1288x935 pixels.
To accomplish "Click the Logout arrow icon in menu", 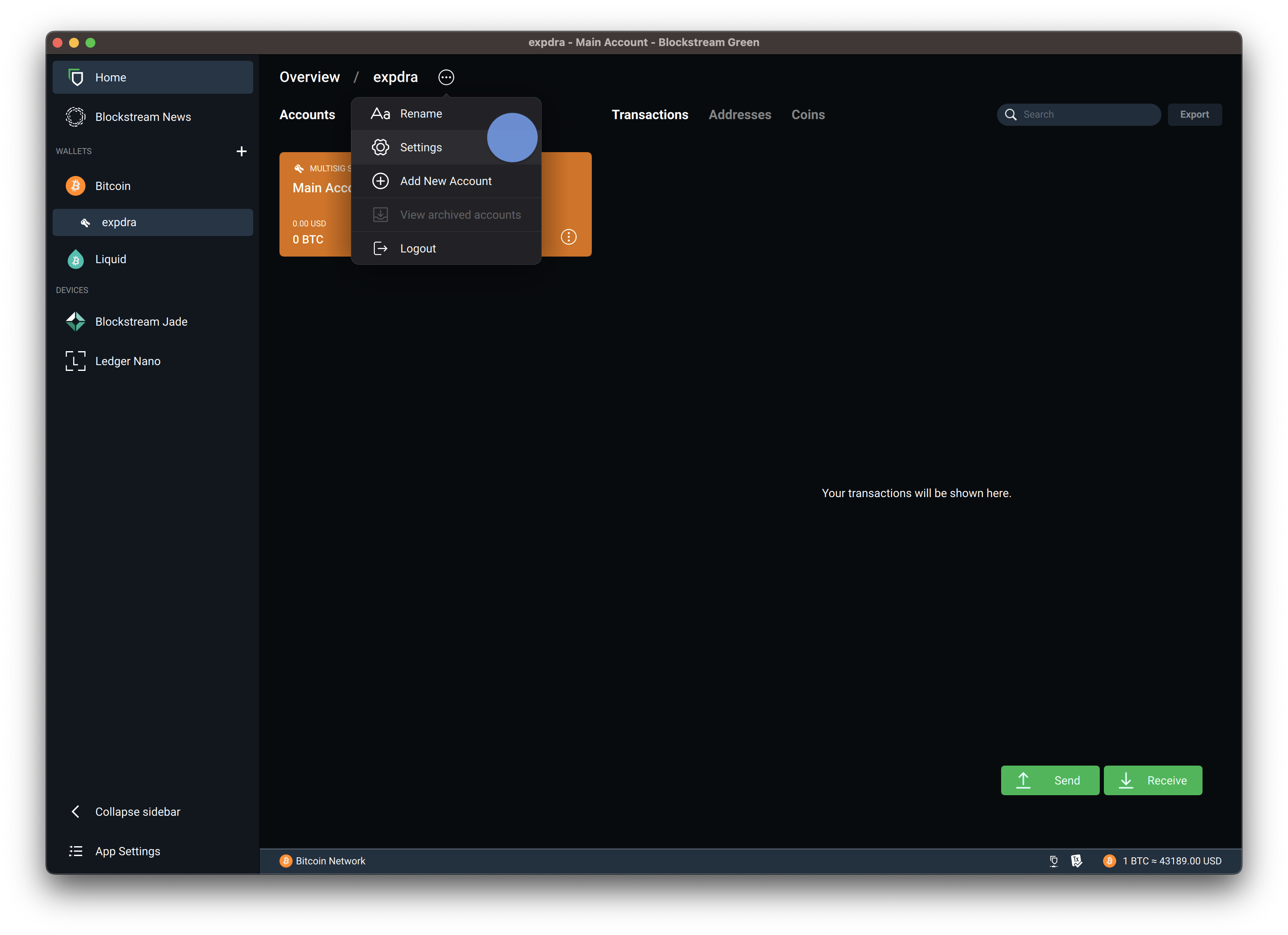I will [380, 248].
